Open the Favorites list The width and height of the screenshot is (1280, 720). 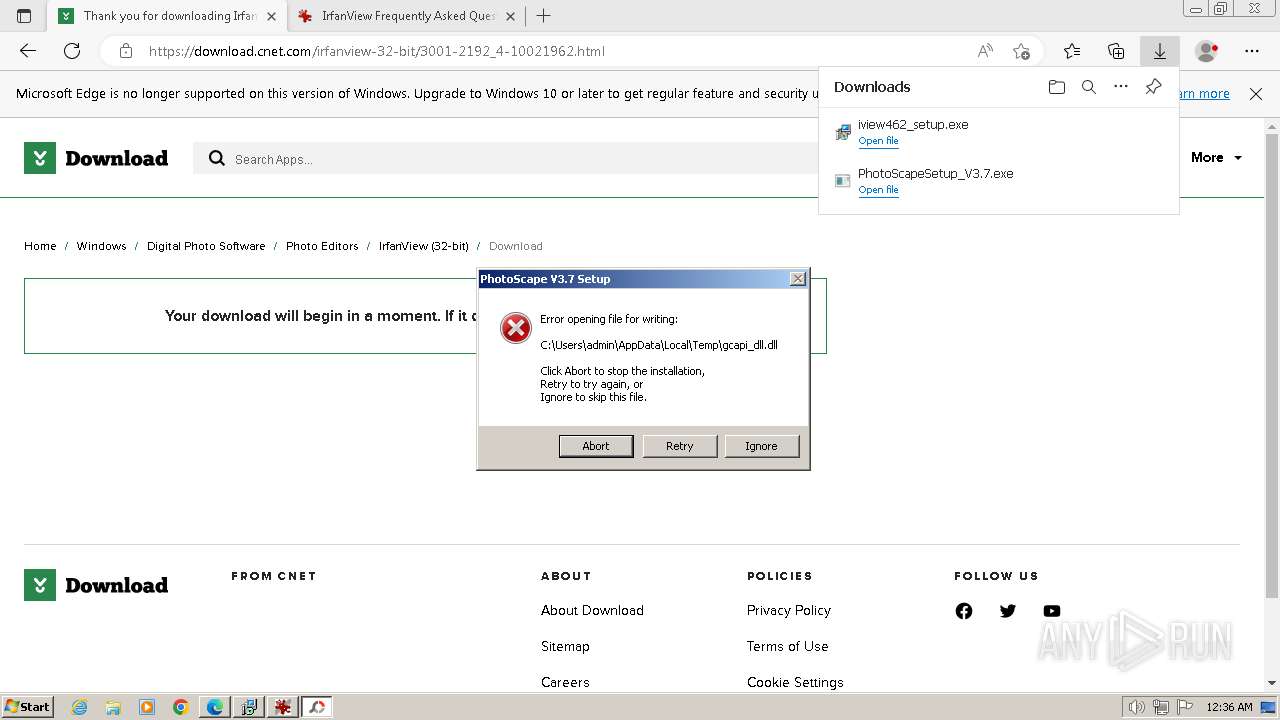(x=1072, y=51)
